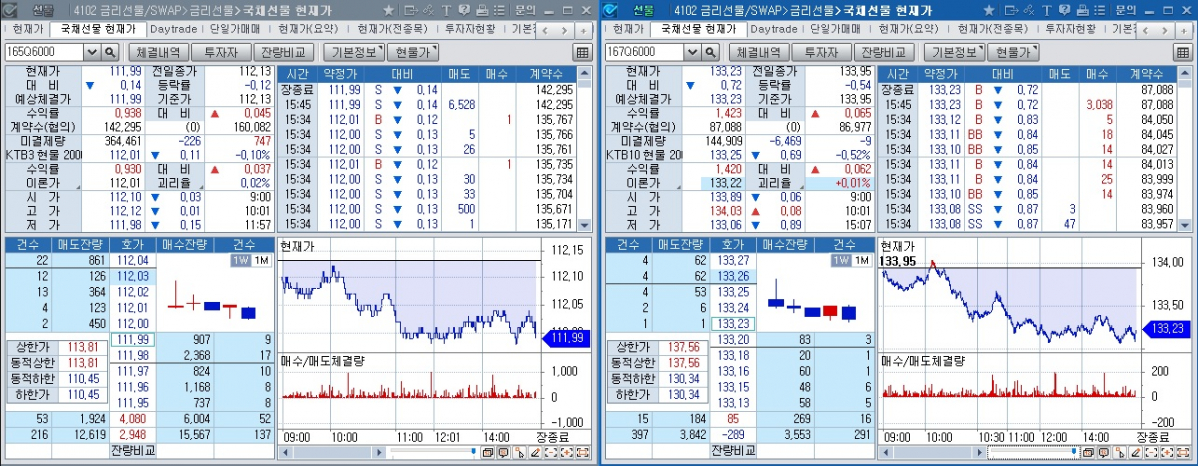This screenshot has width=1198, height=466.
Task: Click the favorite star icon in the left window
Action: (x=389, y=11)
